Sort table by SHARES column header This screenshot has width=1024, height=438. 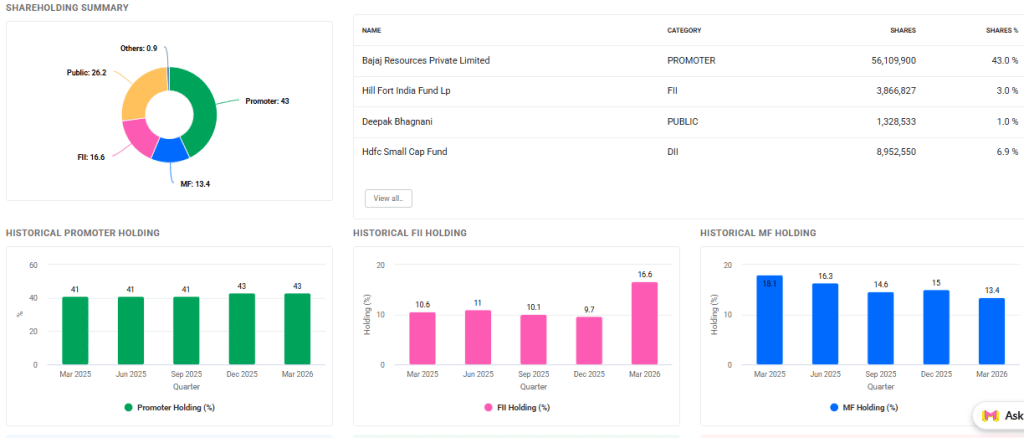(902, 30)
